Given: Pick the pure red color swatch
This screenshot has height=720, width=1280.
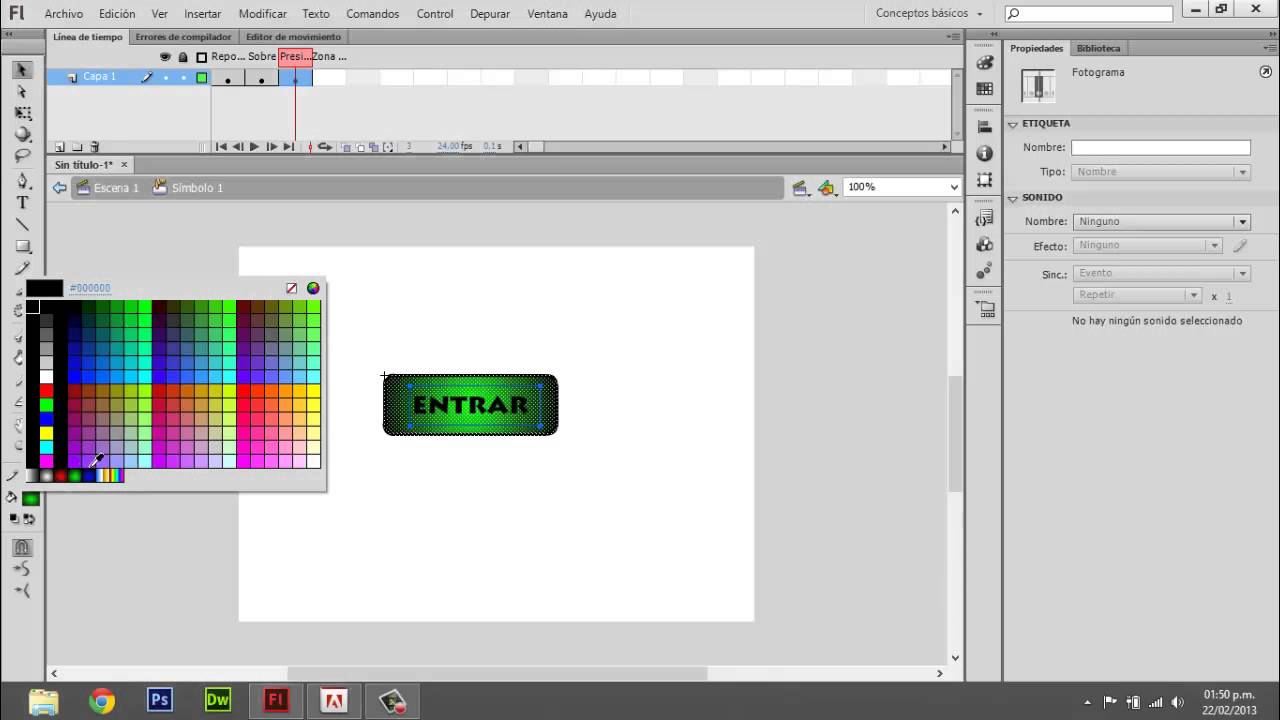Looking at the screenshot, I should coord(46,390).
